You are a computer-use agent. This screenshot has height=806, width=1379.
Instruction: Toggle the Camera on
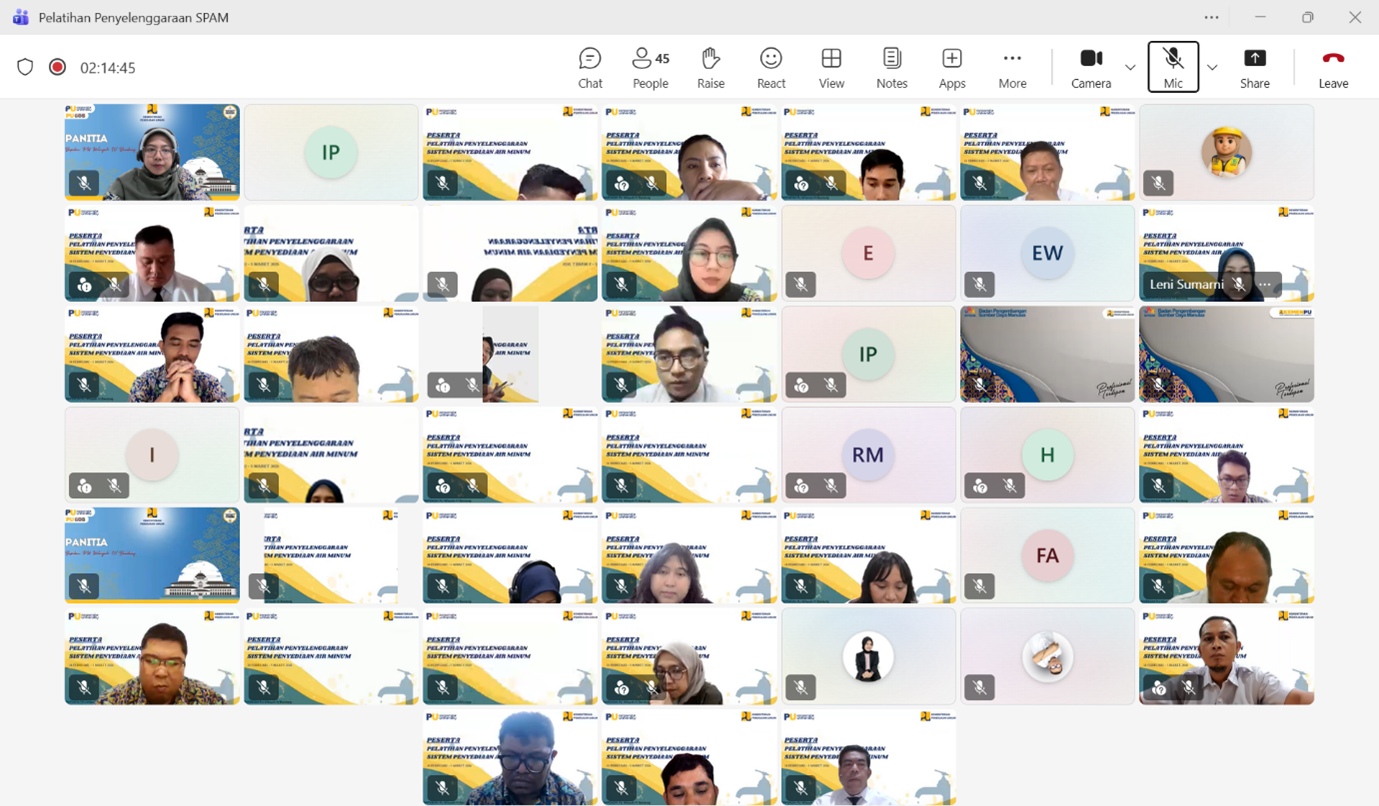click(1090, 67)
